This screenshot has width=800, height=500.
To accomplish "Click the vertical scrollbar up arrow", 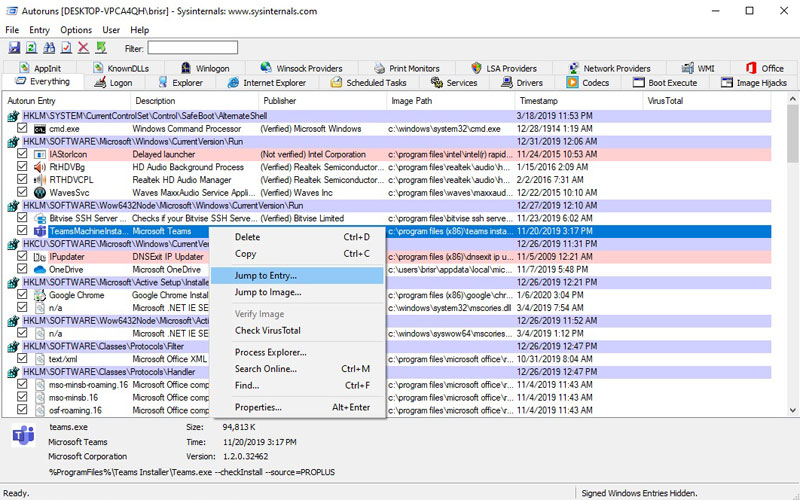I will click(x=793, y=100).
